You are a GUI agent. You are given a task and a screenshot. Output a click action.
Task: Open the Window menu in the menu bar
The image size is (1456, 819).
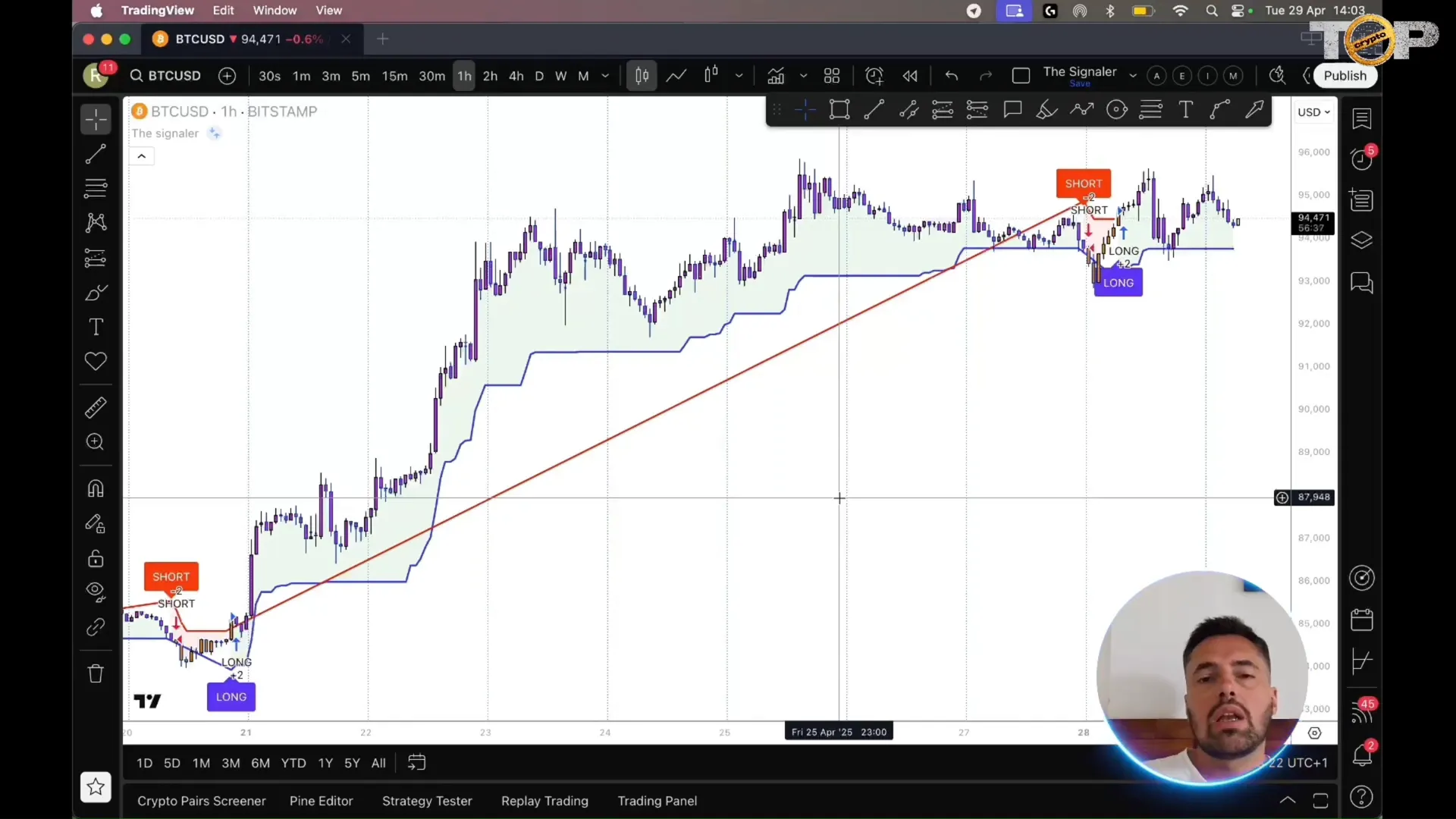tap(275, 11)
